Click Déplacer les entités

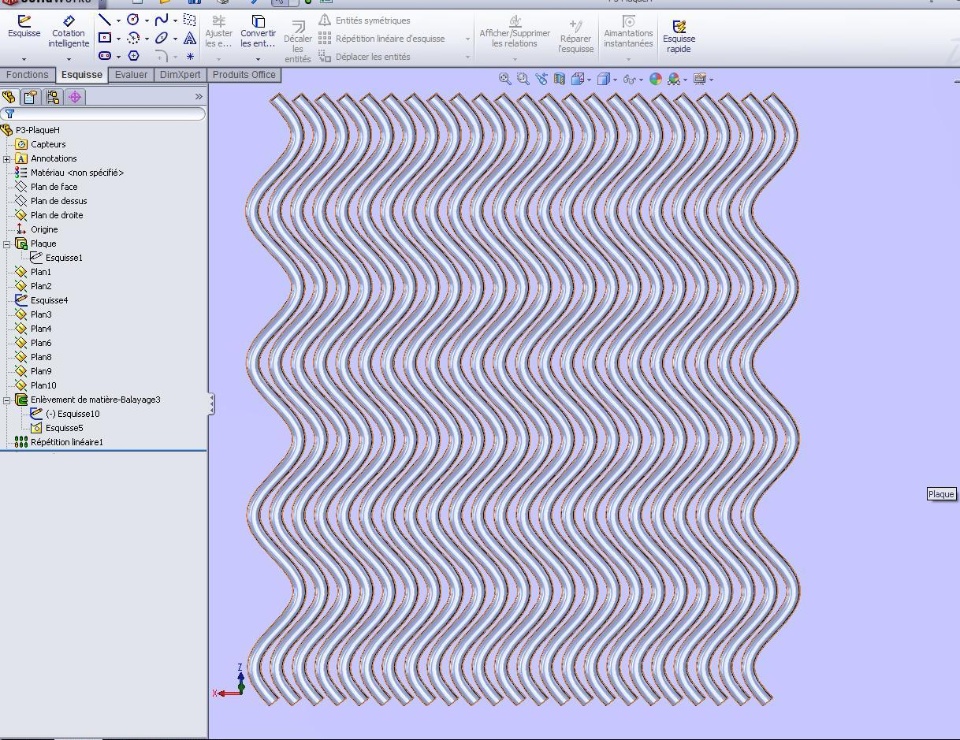(364, 56)
